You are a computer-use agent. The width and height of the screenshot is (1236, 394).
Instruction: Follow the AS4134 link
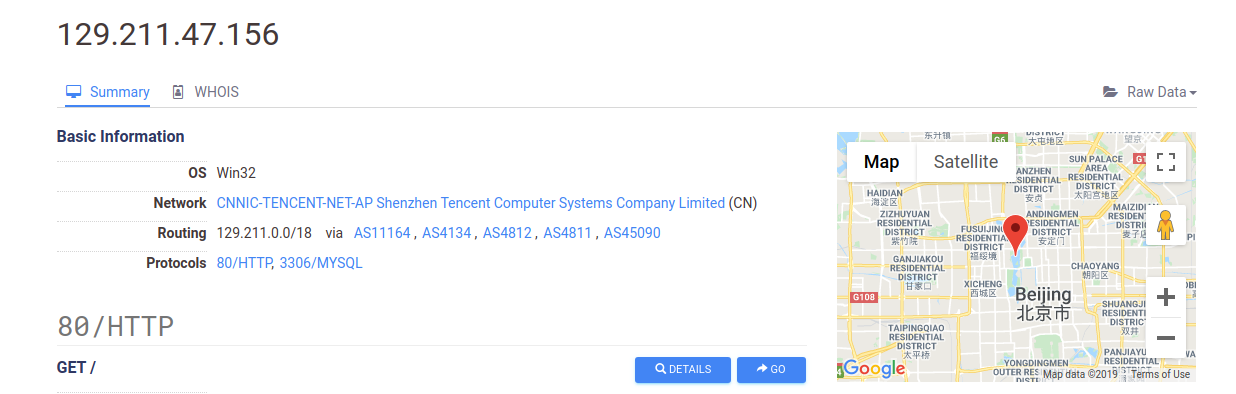[x=446, y=233]
